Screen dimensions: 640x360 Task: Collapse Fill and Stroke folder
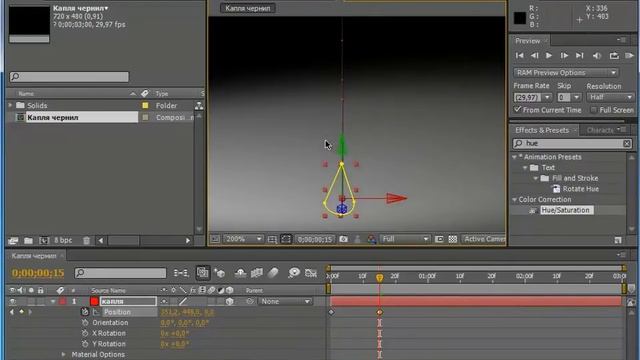[x=536, y=178]
